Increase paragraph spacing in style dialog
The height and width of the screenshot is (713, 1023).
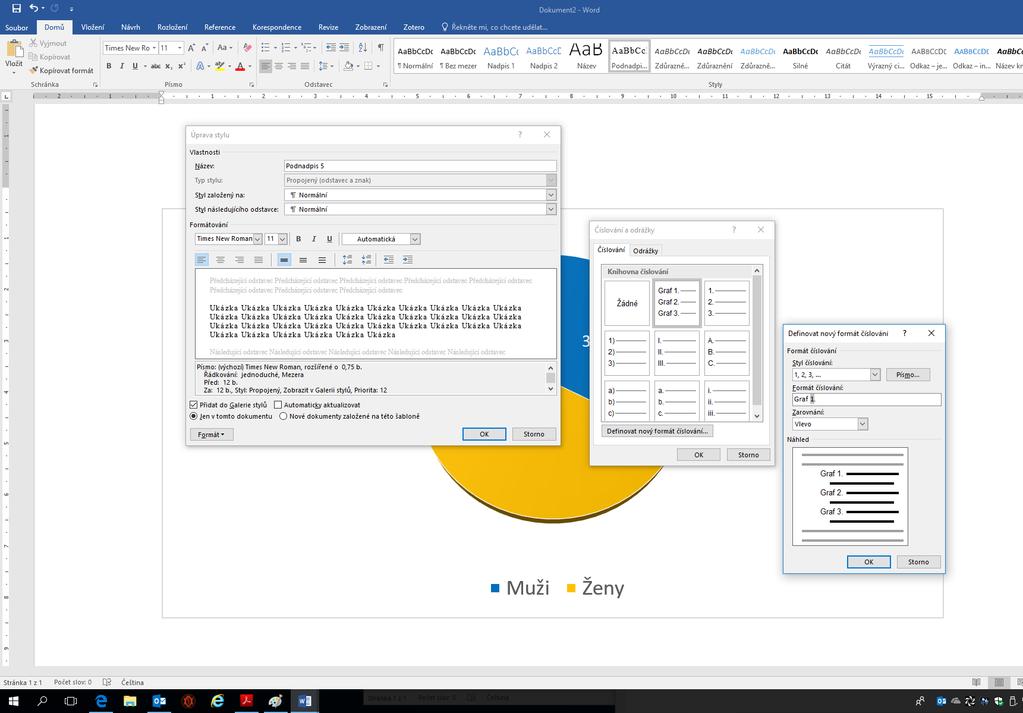(347, 260)
